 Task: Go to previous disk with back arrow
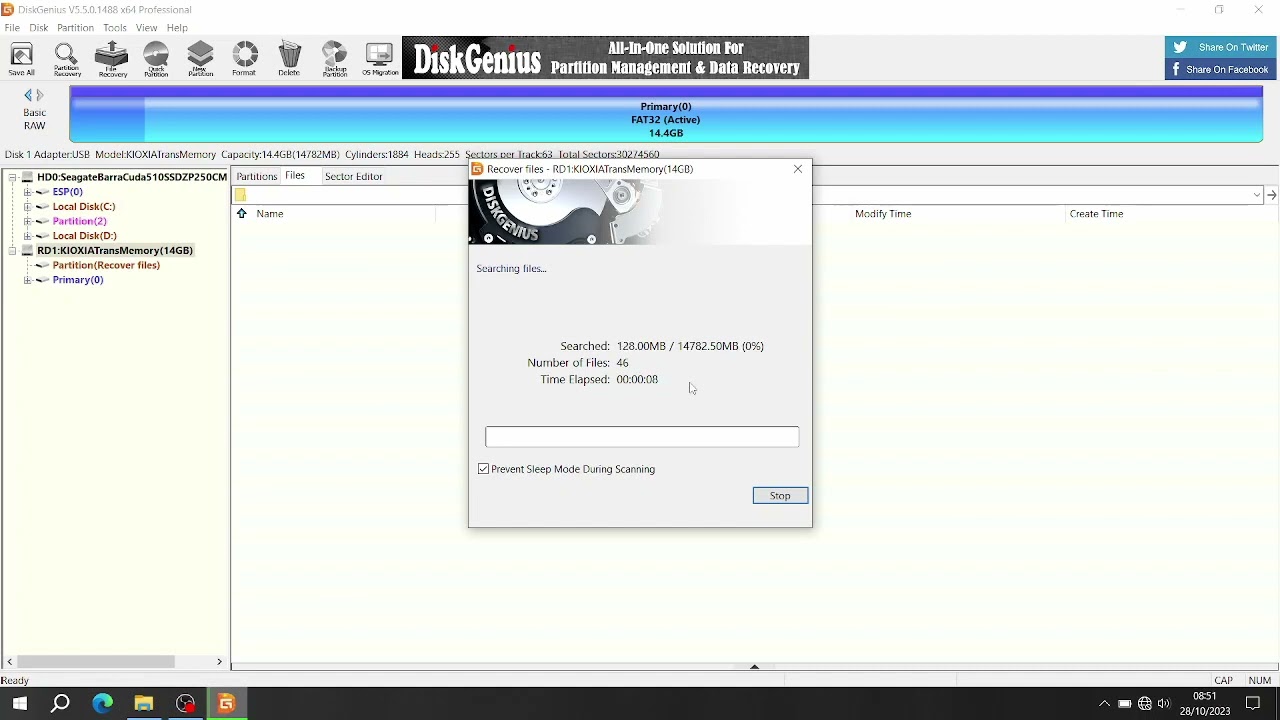pyautogui.click(x=28, y=95)
